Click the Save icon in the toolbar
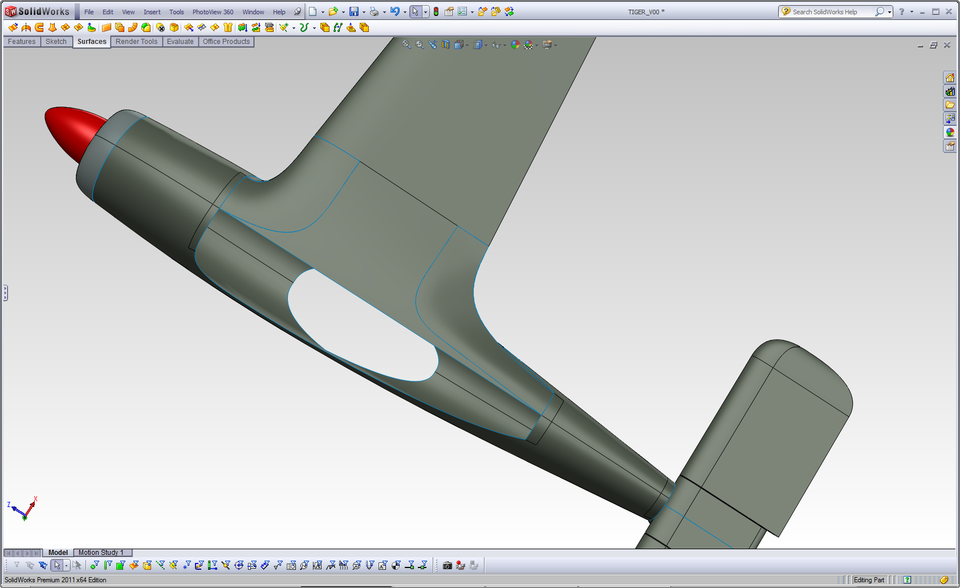This screenshot has width=960, height=588. tap(354, 11)
